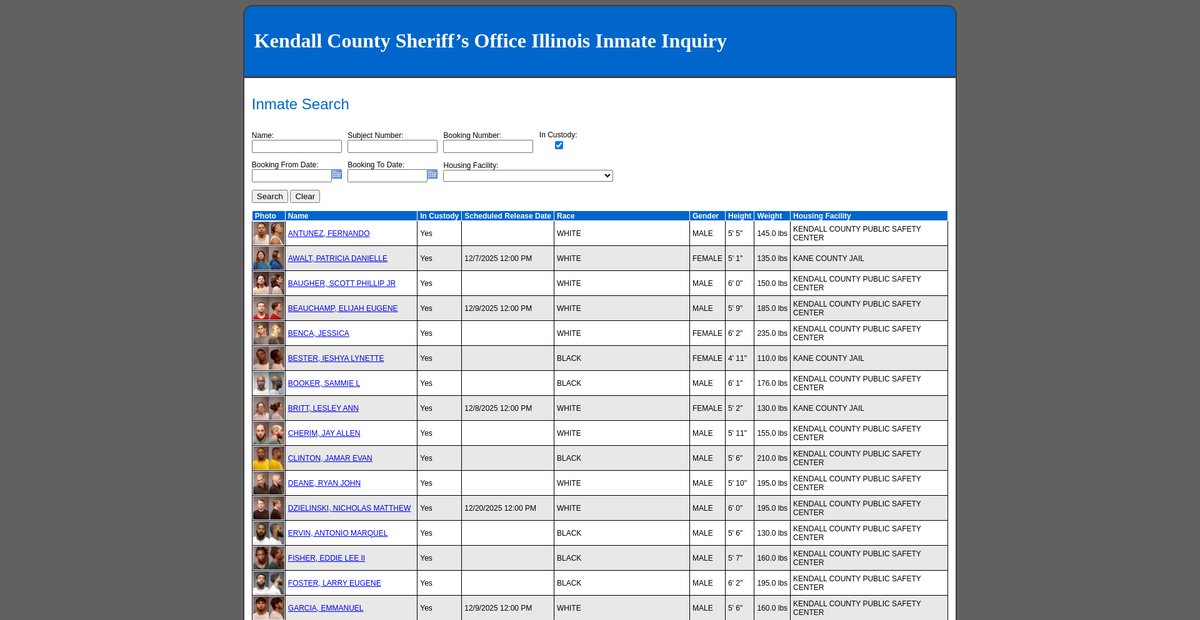Open FOSTER, LARRY EUGENE record

point(334,583)
